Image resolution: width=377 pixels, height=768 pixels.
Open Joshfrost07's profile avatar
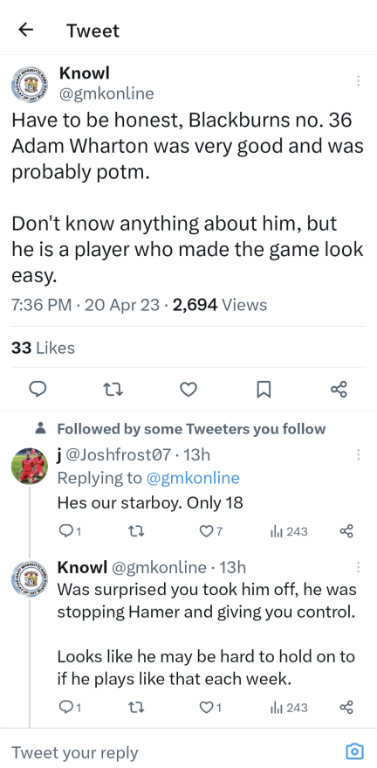[x=29, y=466]
